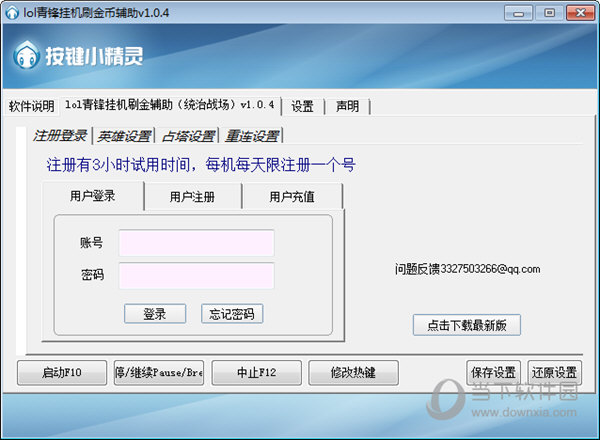This screenshot has width=600, height=440.
Task: Stop the script with 中止F12 button
Action: (x=256, y=372)
